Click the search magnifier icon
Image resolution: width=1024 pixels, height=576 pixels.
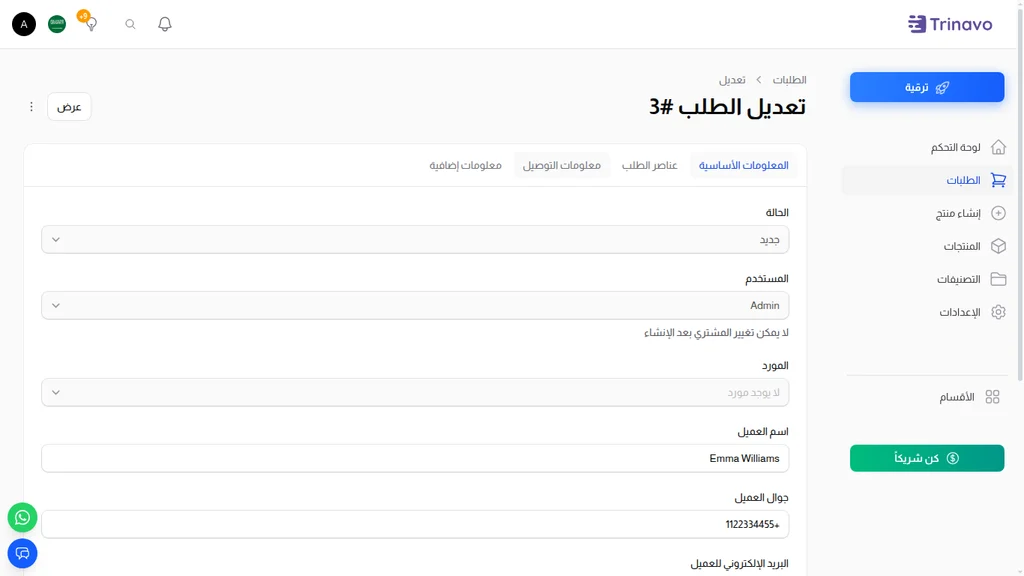coord(131,24)
